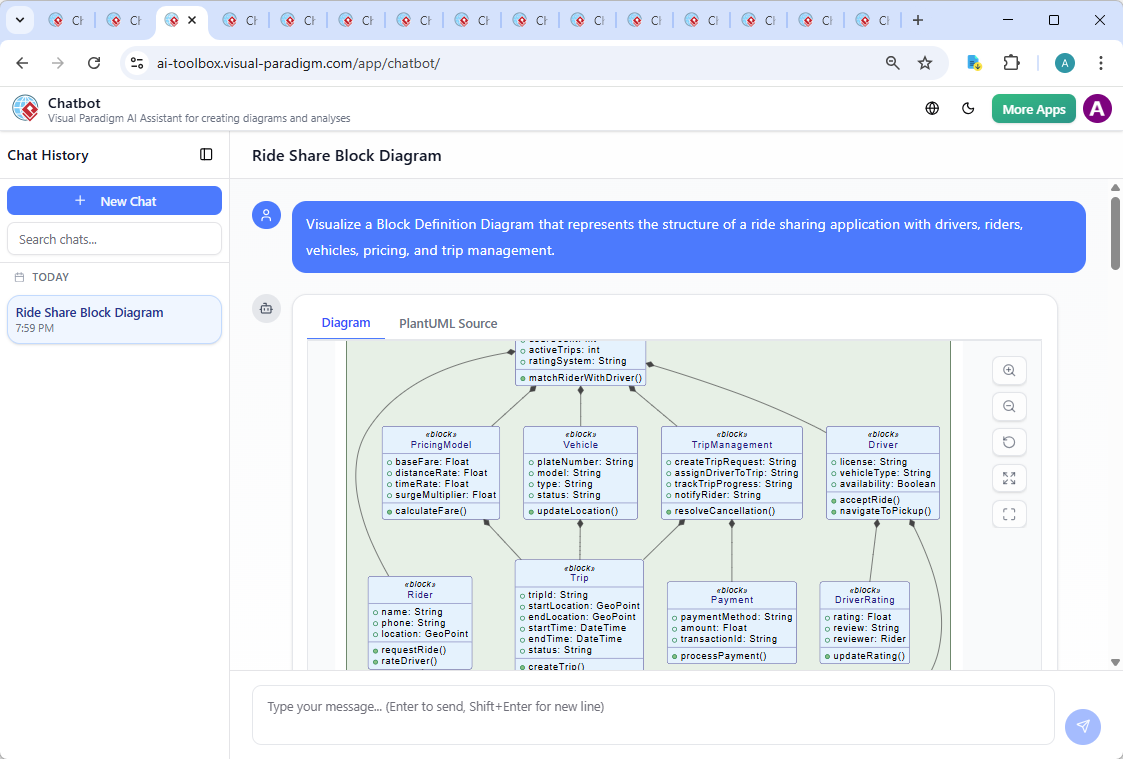Select the Diagram tab

tap(346, 323)
